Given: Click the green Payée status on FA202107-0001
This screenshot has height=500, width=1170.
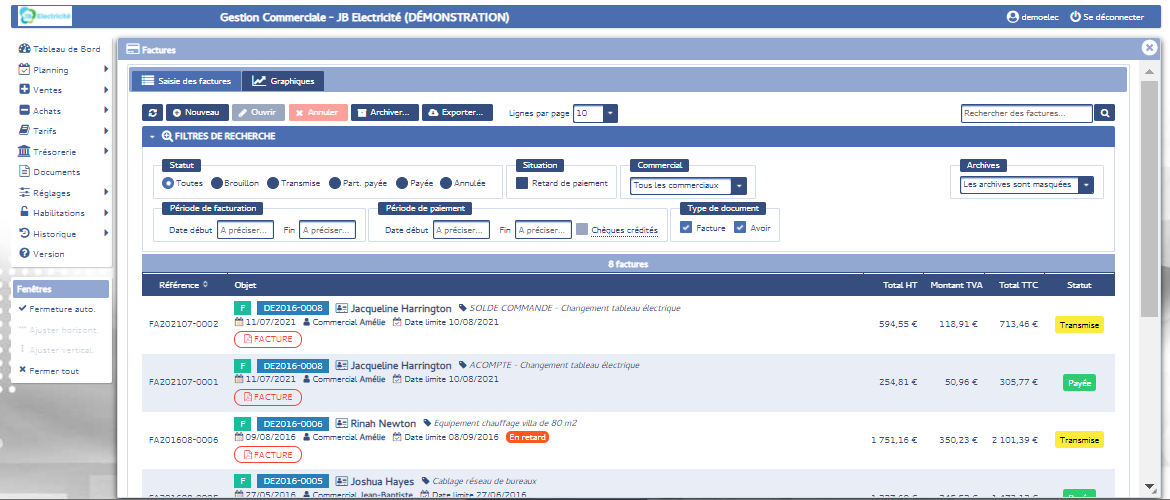Looking at the screenshot, I should [x=1079, y=383].
